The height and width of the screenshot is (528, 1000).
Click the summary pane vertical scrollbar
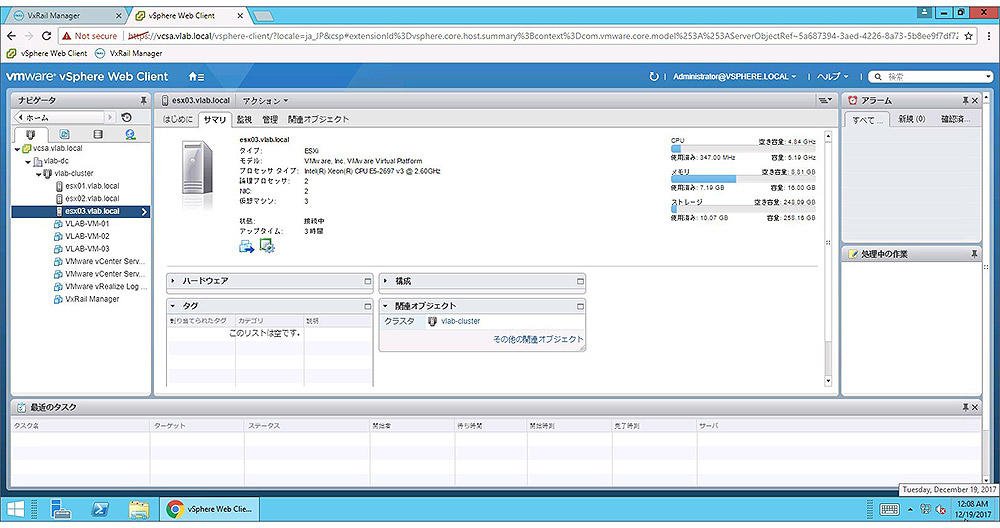828,258
